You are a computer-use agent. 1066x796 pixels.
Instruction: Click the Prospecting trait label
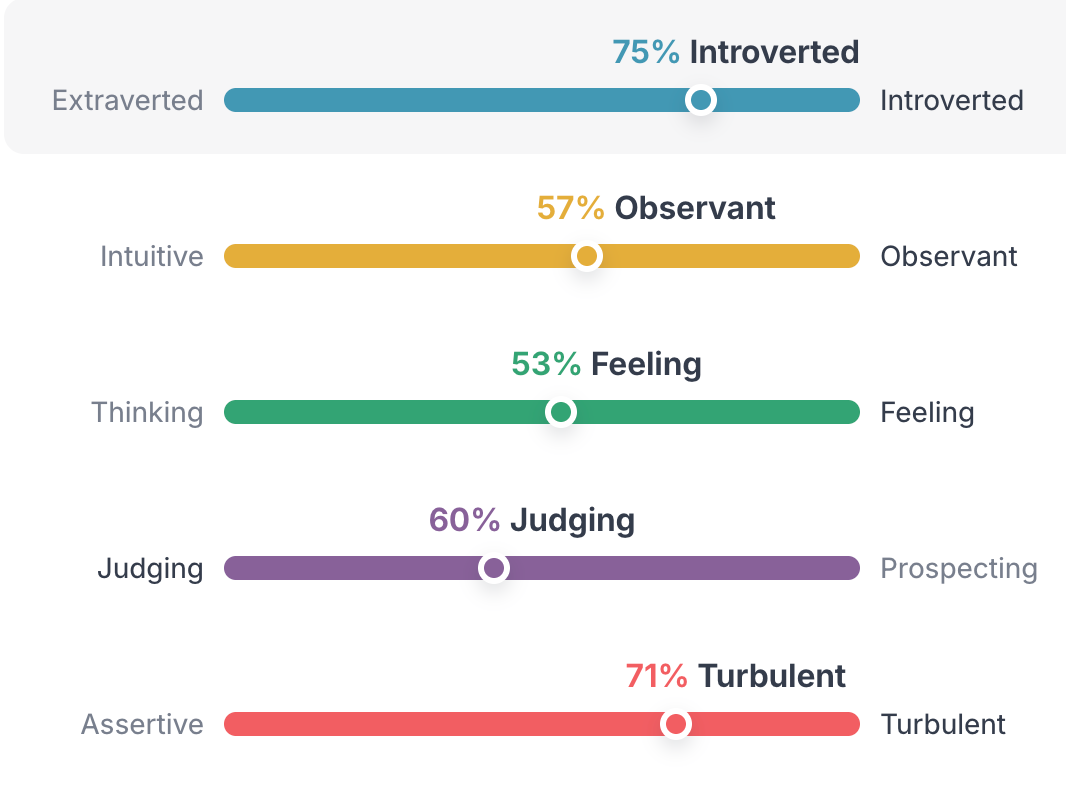tap(958, 568)
